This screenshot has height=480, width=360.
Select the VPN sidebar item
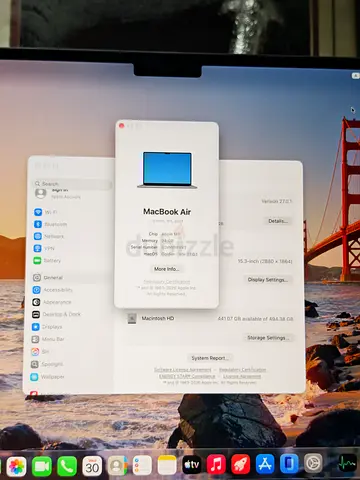[x=44, y=248]
